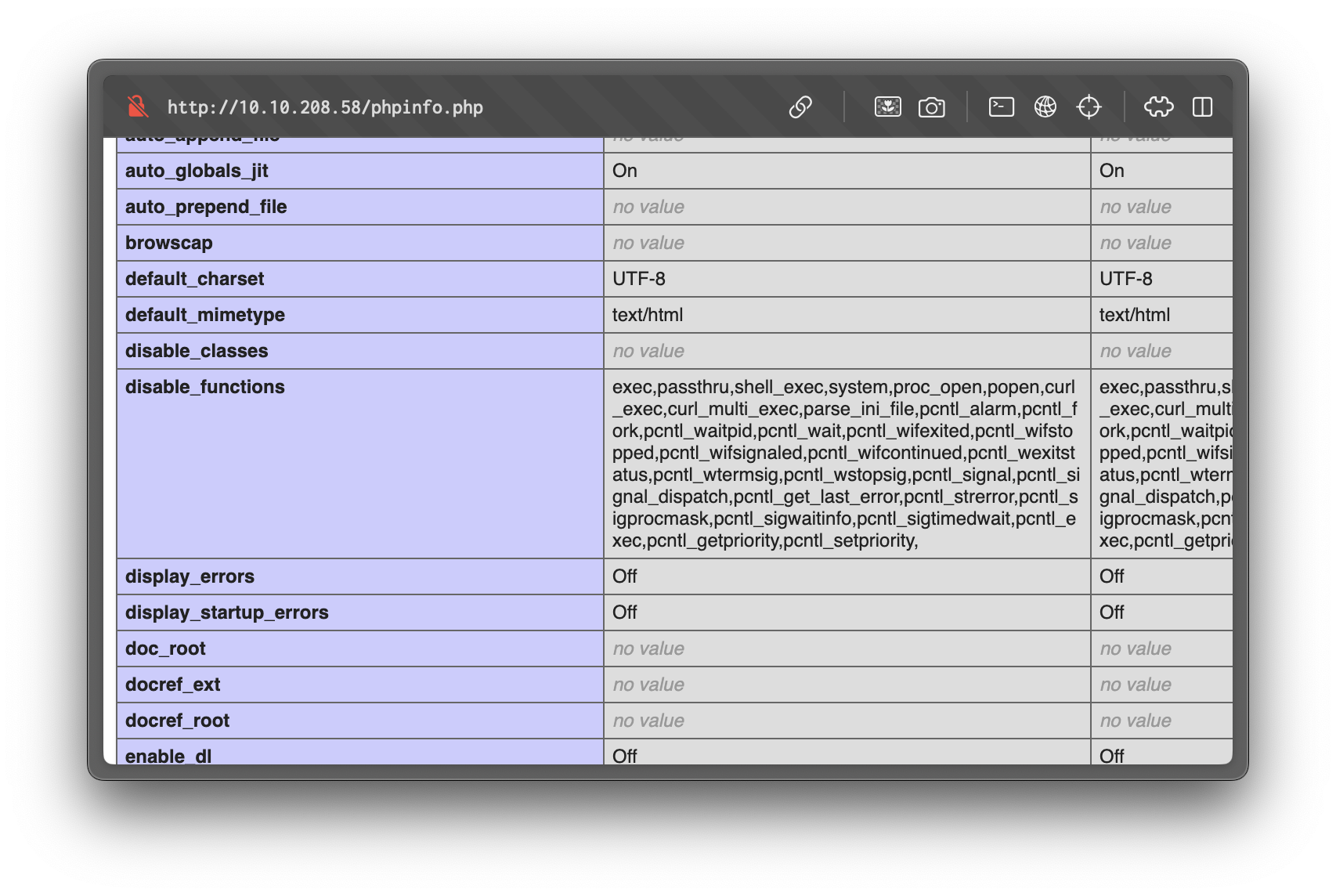The height and width of the screenshot is (896, 1336).
Task: Open the terminal console icon
Action: (1001, 107)
